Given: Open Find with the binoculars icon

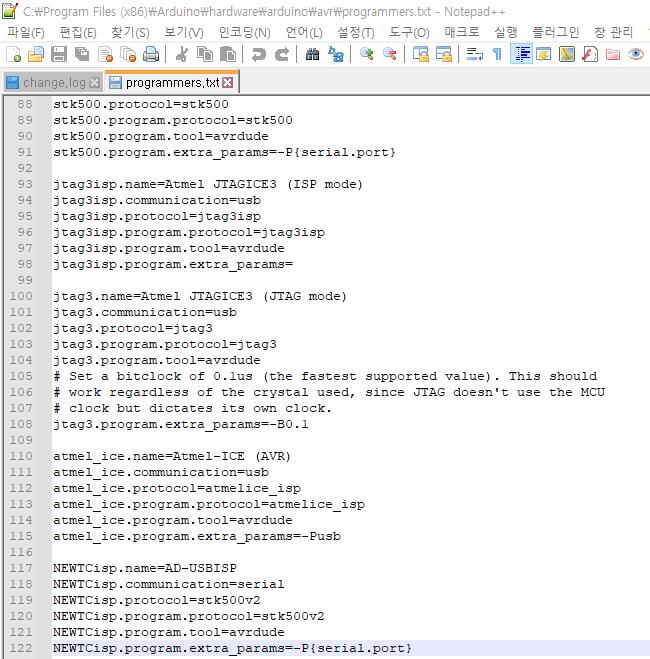Looking at the screenshot, I should (312, 54).
